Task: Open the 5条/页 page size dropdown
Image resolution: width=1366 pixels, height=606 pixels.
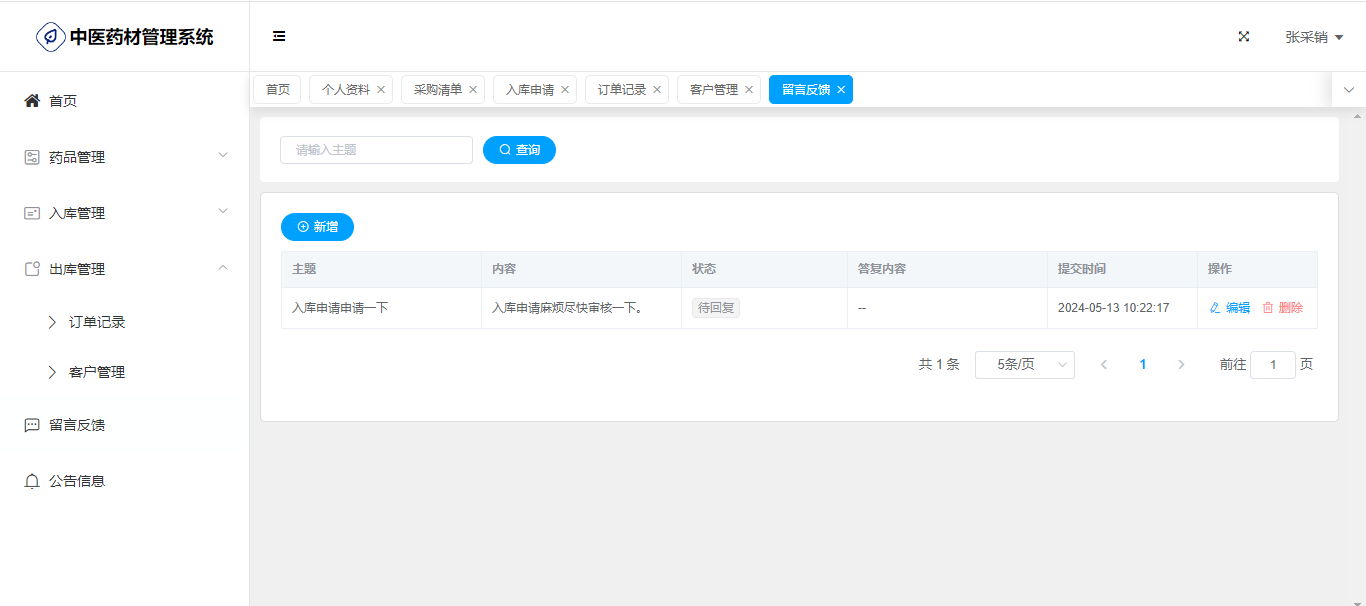Action: 1024,365
